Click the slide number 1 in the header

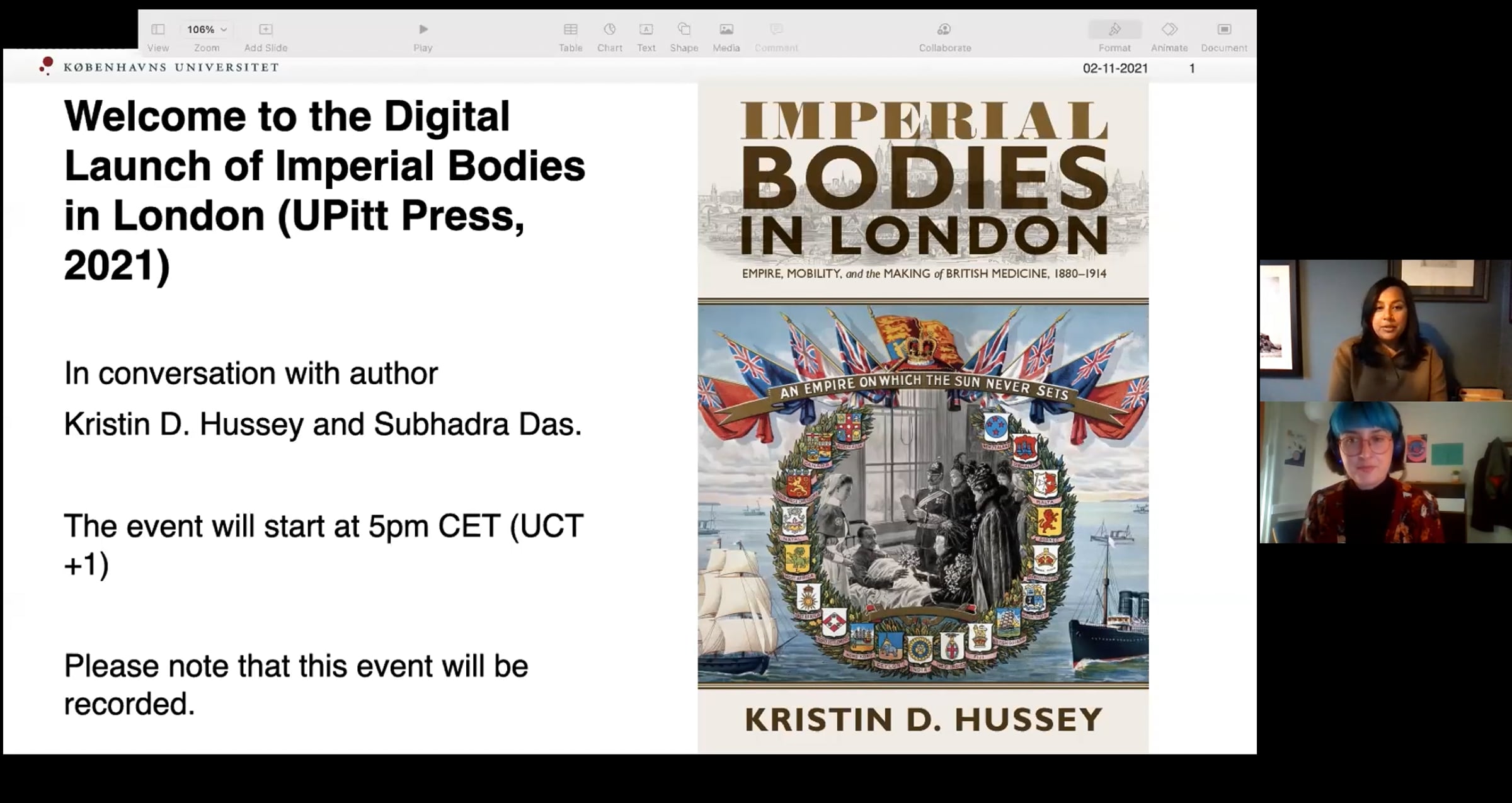pyautogui.click(x=1192, y=68)
